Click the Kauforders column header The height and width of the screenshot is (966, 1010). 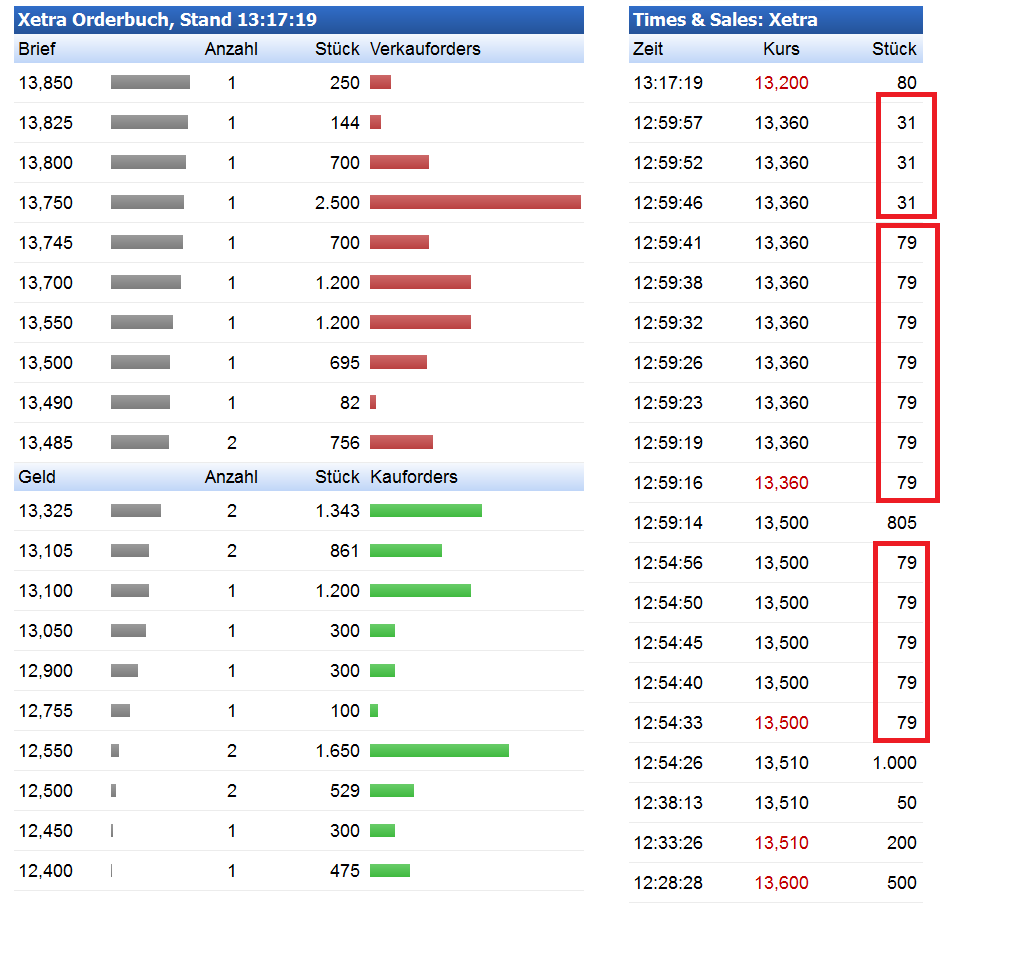[414, 477]
